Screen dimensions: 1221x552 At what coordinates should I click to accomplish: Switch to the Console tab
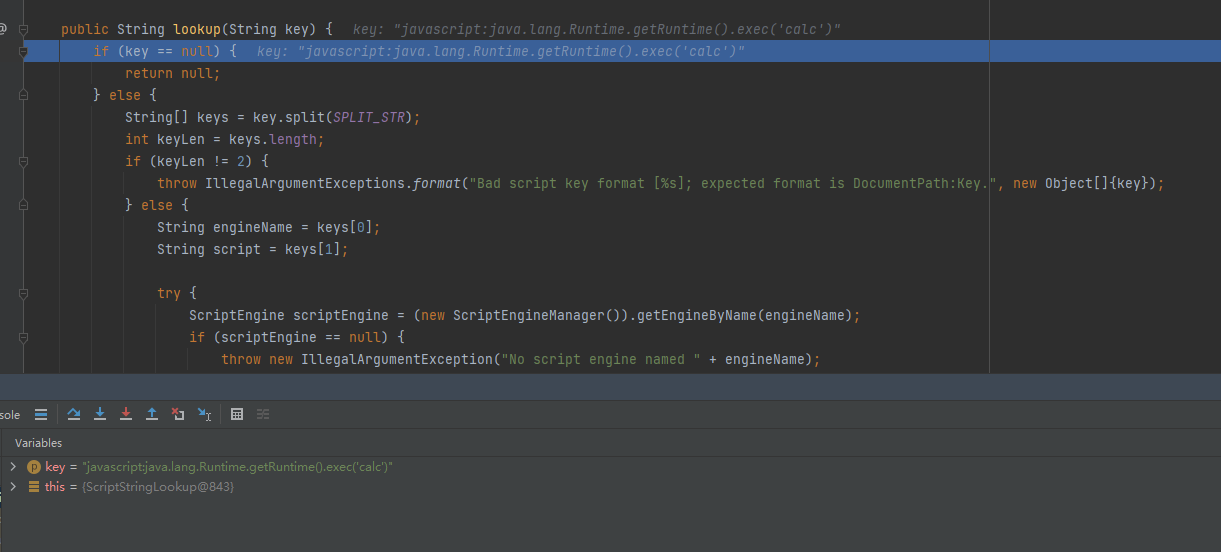[9, 415]
